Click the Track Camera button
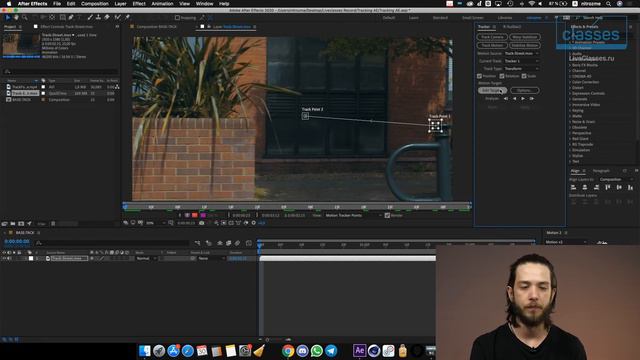Viewport: 640px width, 360px height. click(492, 37)
